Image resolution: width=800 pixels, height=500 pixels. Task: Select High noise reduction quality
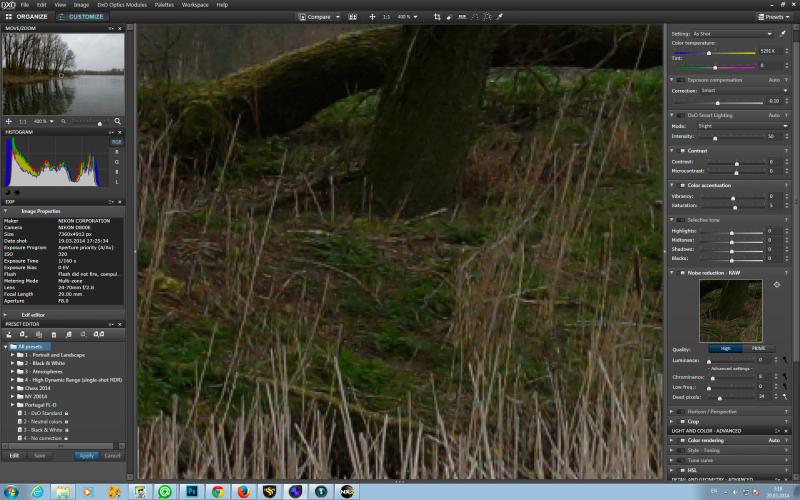pyautogui.click(x=726, y=348)
